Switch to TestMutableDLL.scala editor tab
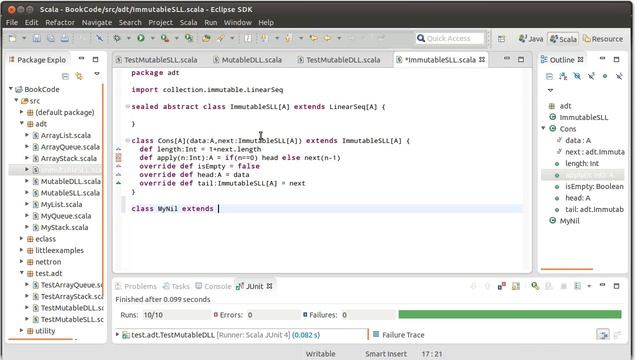The image size is (640, 360). [339, 60]
